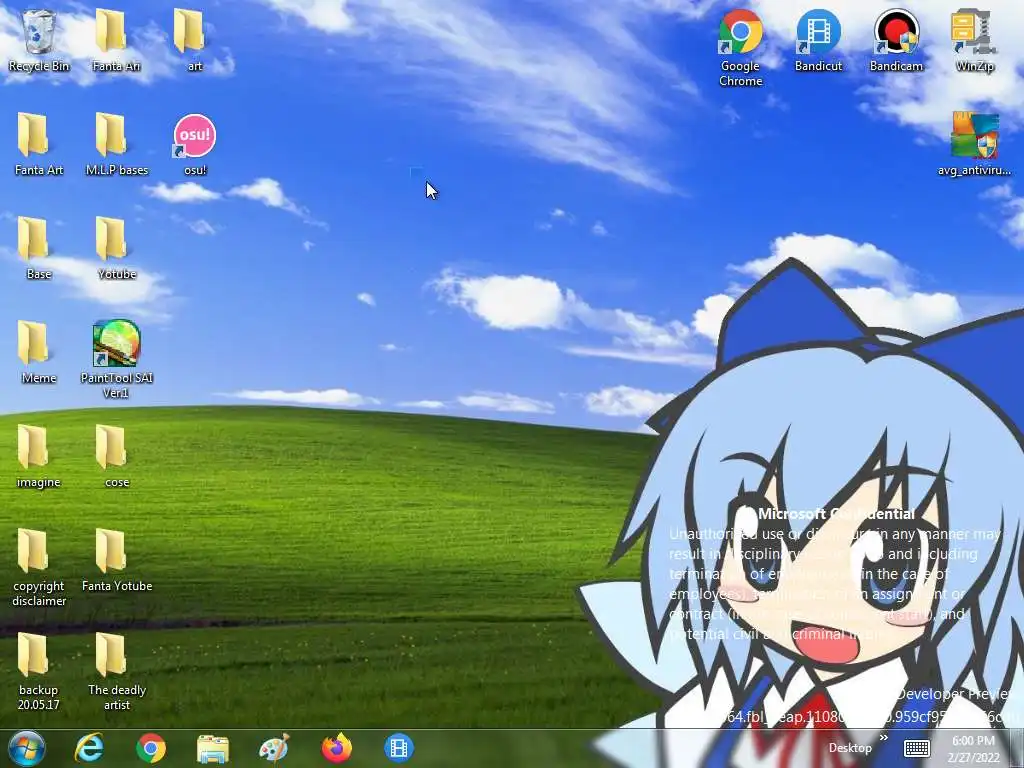The height and width of the screenshot is (768, 1024).
Task: Open Chrome from the taskbar
Action: [x=151, y=748]
